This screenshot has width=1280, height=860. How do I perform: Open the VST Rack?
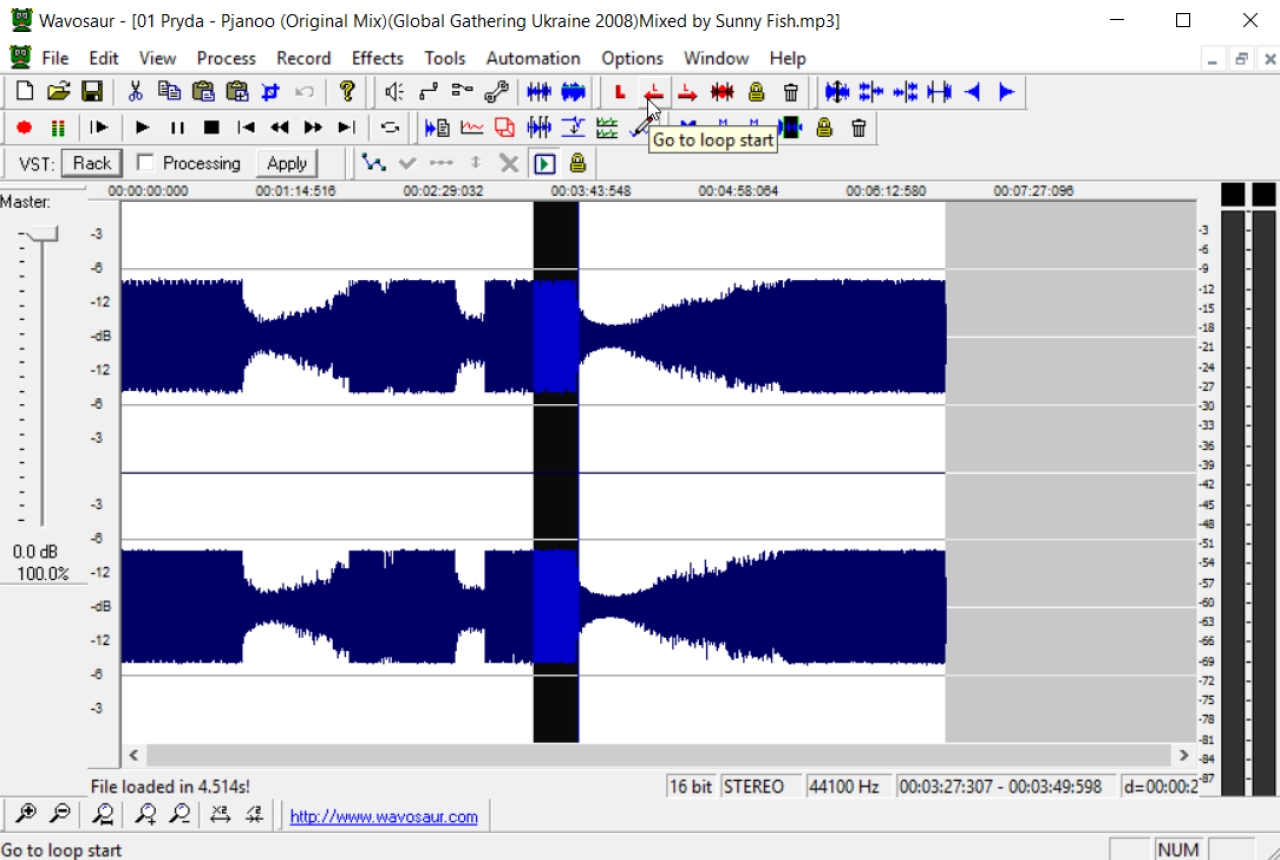point(92,163)
